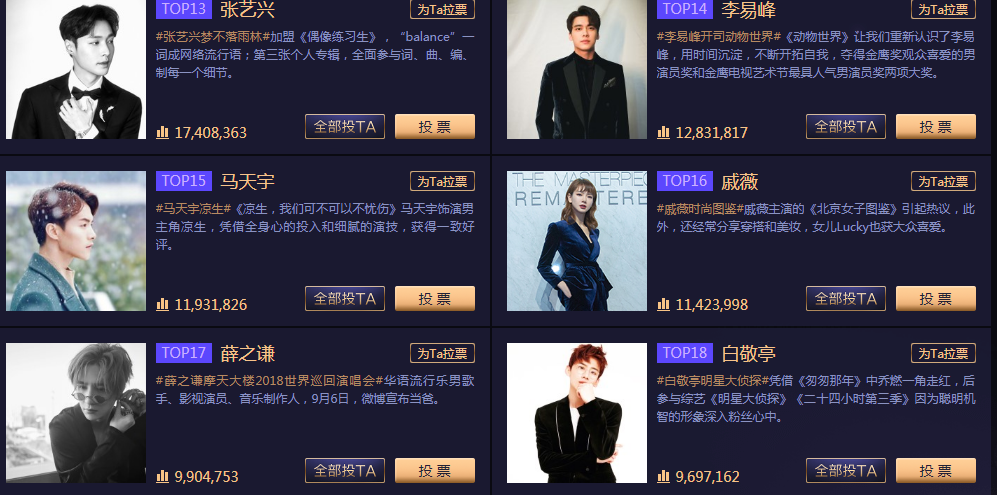997x495 pixels.
Task: Click the TOP18 rank badge
Action: click(x=685, y=352)
